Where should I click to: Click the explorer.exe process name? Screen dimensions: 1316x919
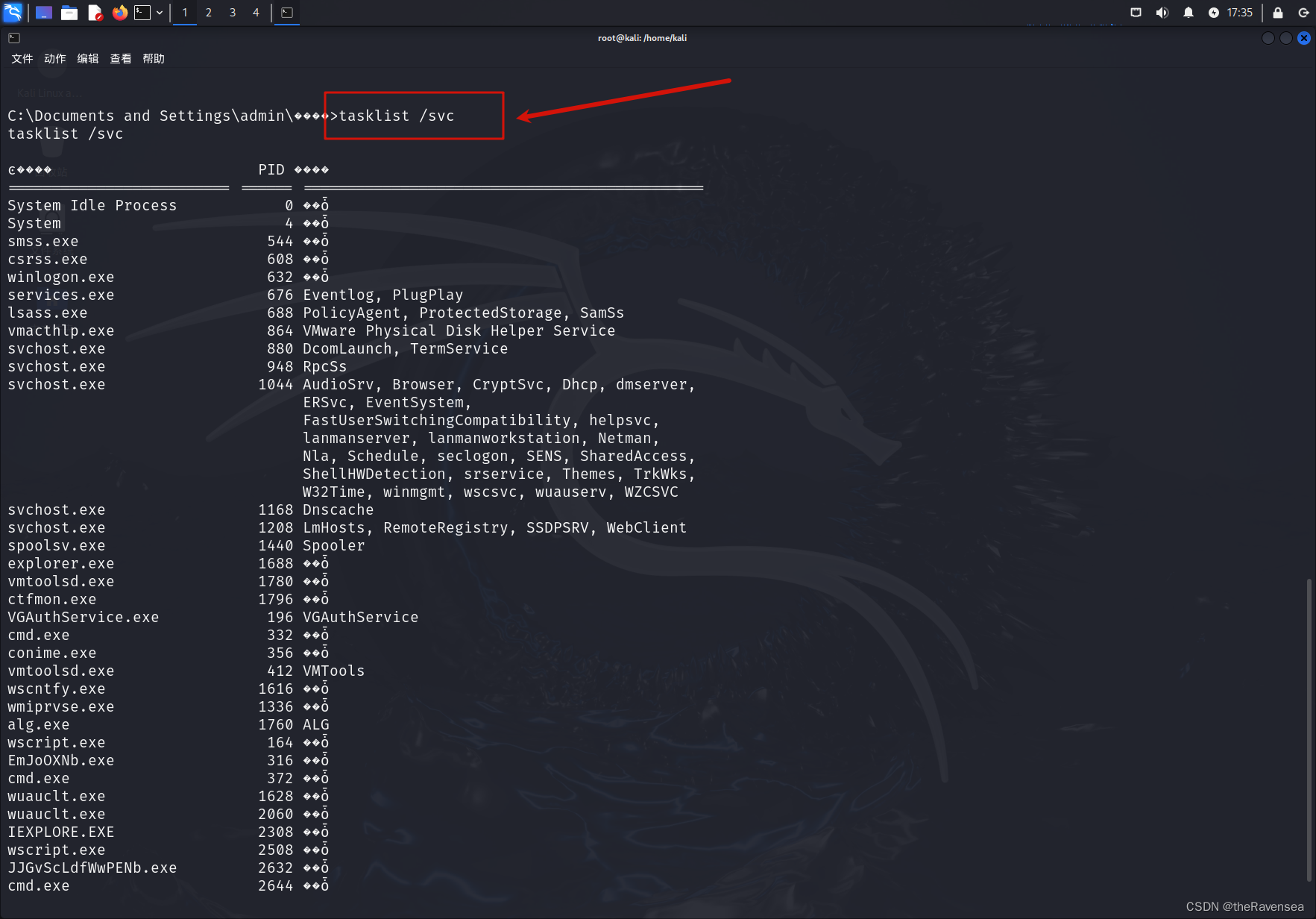[x=61, y=563]
